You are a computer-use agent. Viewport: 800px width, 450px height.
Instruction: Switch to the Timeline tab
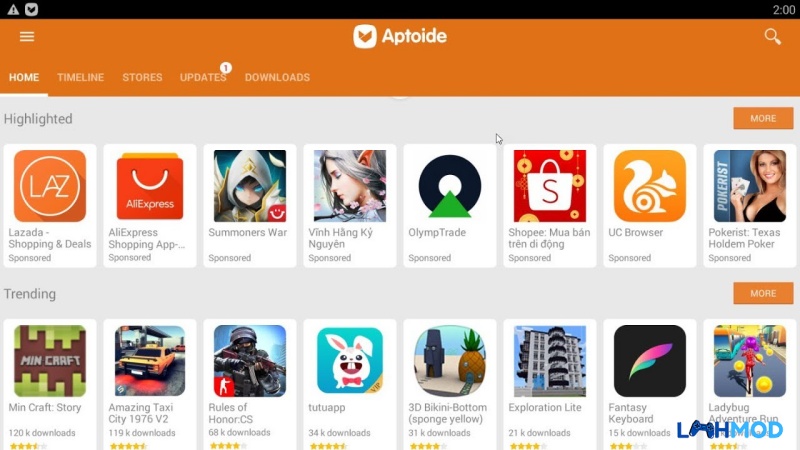coord(81,78)
